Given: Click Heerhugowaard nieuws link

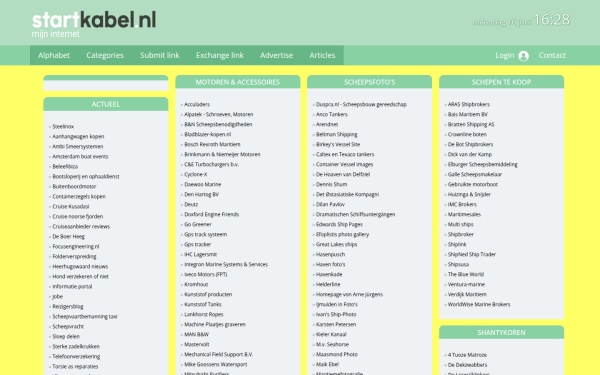Looking at the screenshot, I should click(80, 266).
